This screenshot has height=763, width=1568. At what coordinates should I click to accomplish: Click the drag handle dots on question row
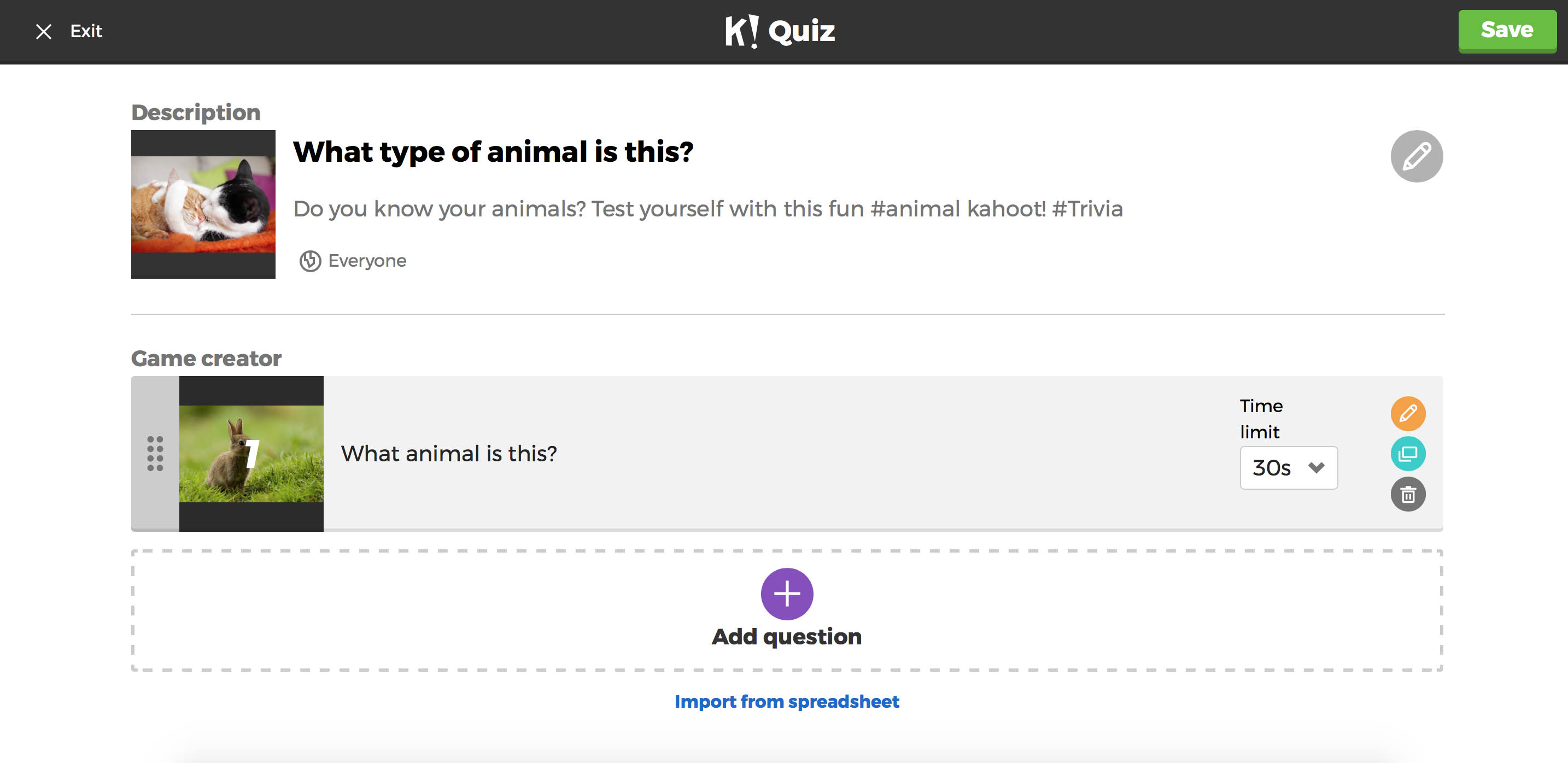click(155, 453)
